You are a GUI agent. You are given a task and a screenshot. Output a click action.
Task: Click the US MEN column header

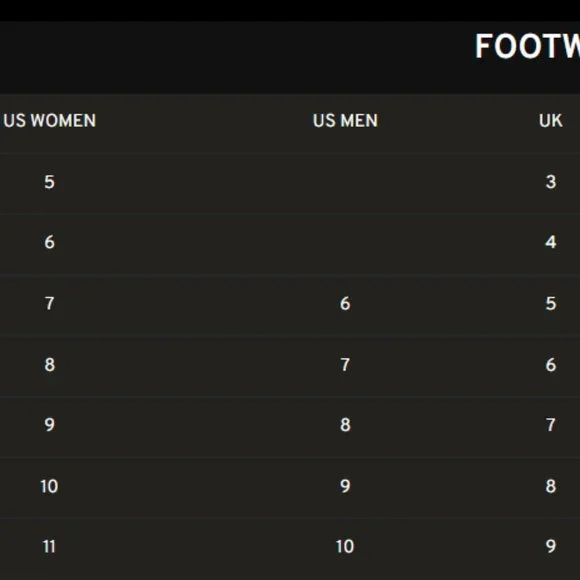[345, 121]
